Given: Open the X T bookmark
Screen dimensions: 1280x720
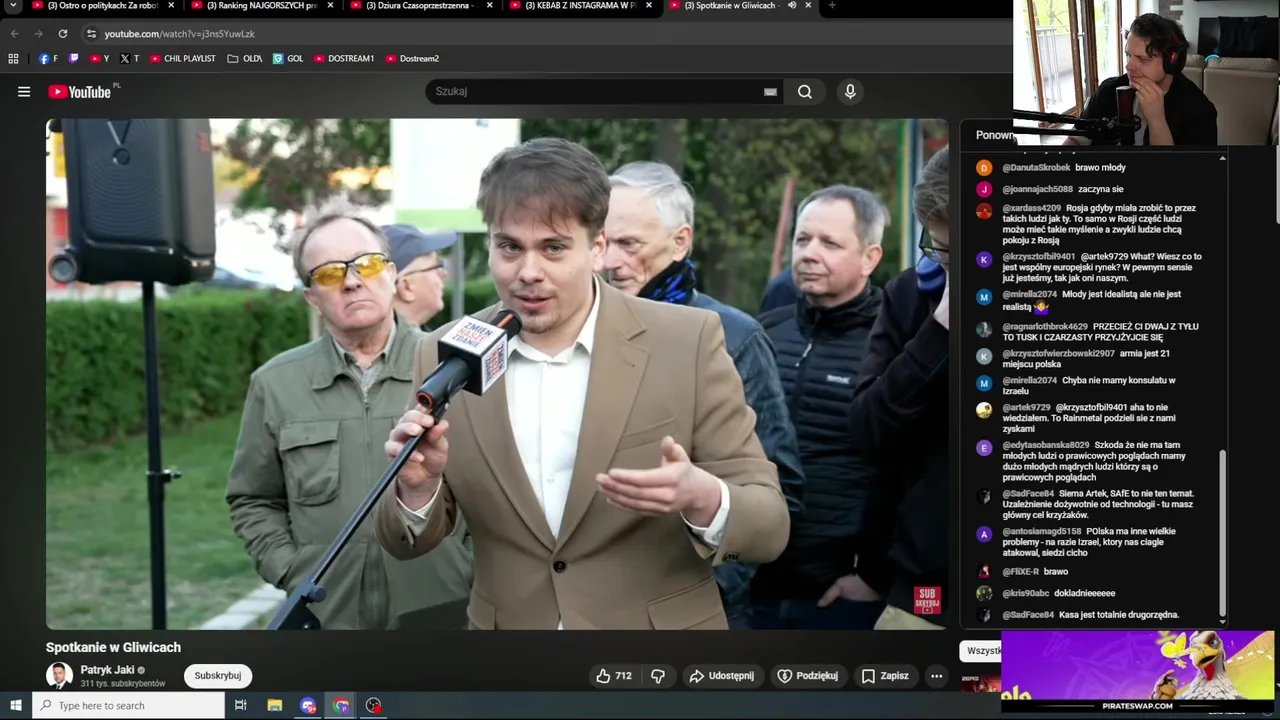Looking at the screenshot, I should (x=129, y=59).
